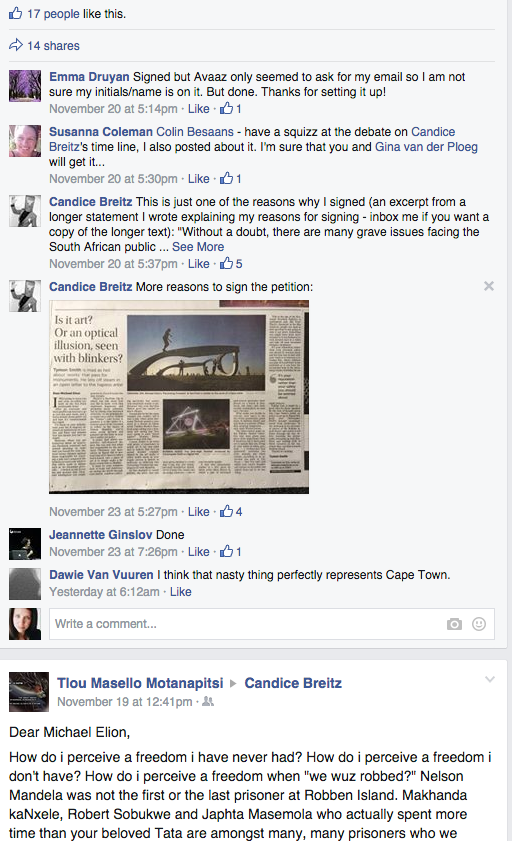Open Tlou Masello Motanapitsi's profile
The image size is (512, 841).
(140, 683)
